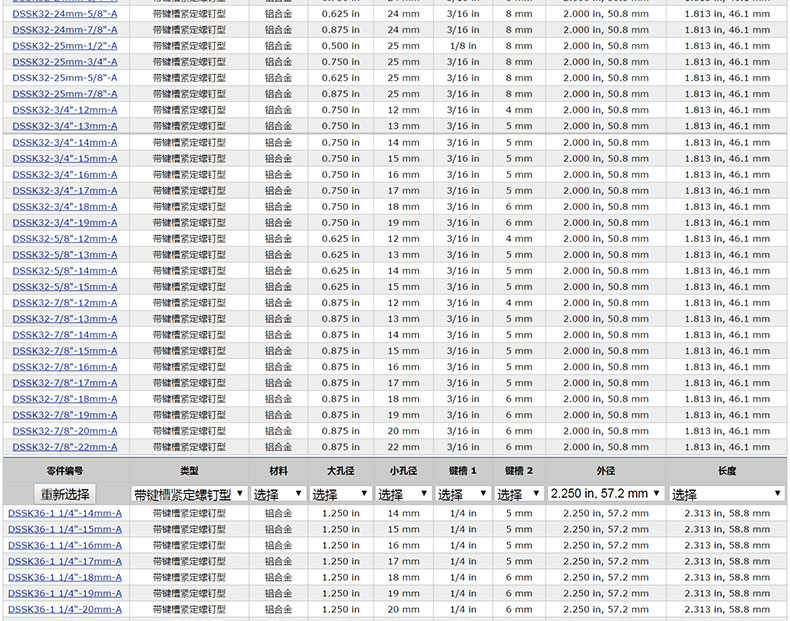Open part link DSSK32-24mm-7/8"-A
Screen dimensions: 790x621
tap(64, 30)
